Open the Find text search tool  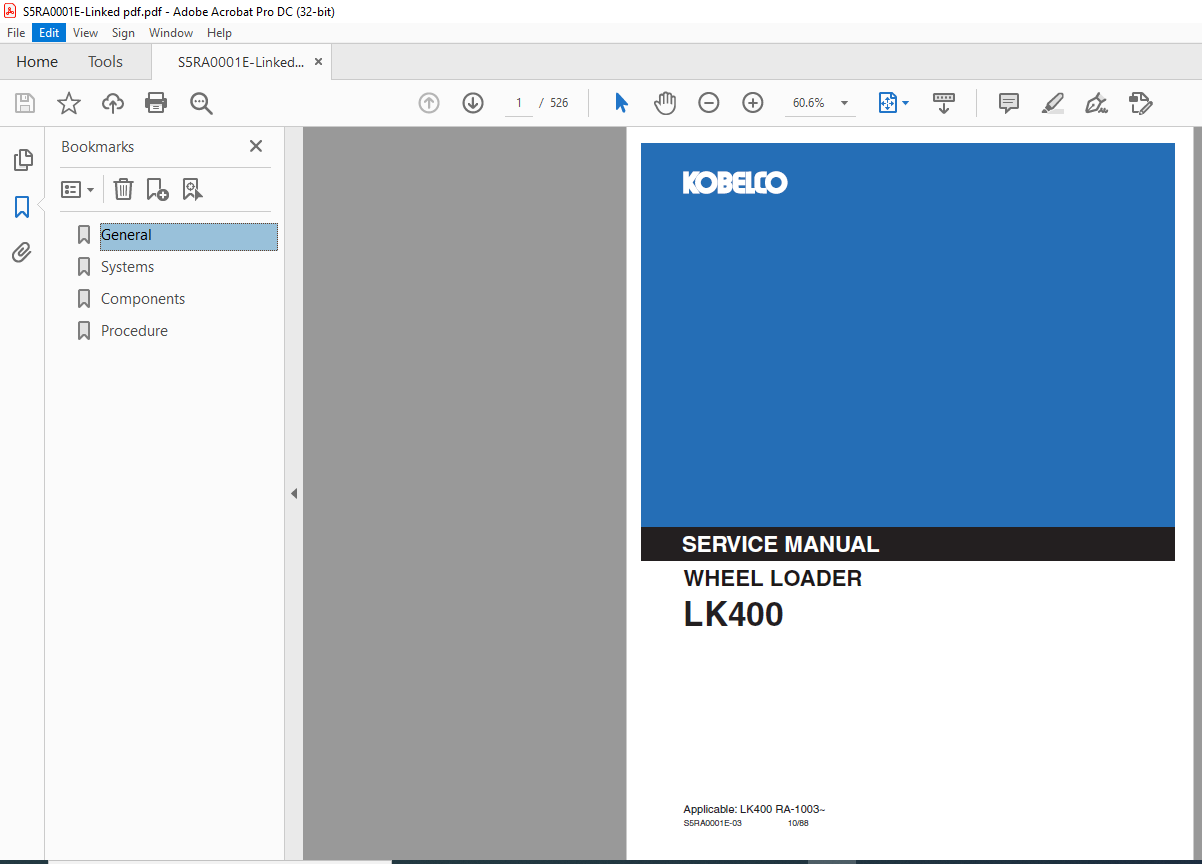coord(201,103)
